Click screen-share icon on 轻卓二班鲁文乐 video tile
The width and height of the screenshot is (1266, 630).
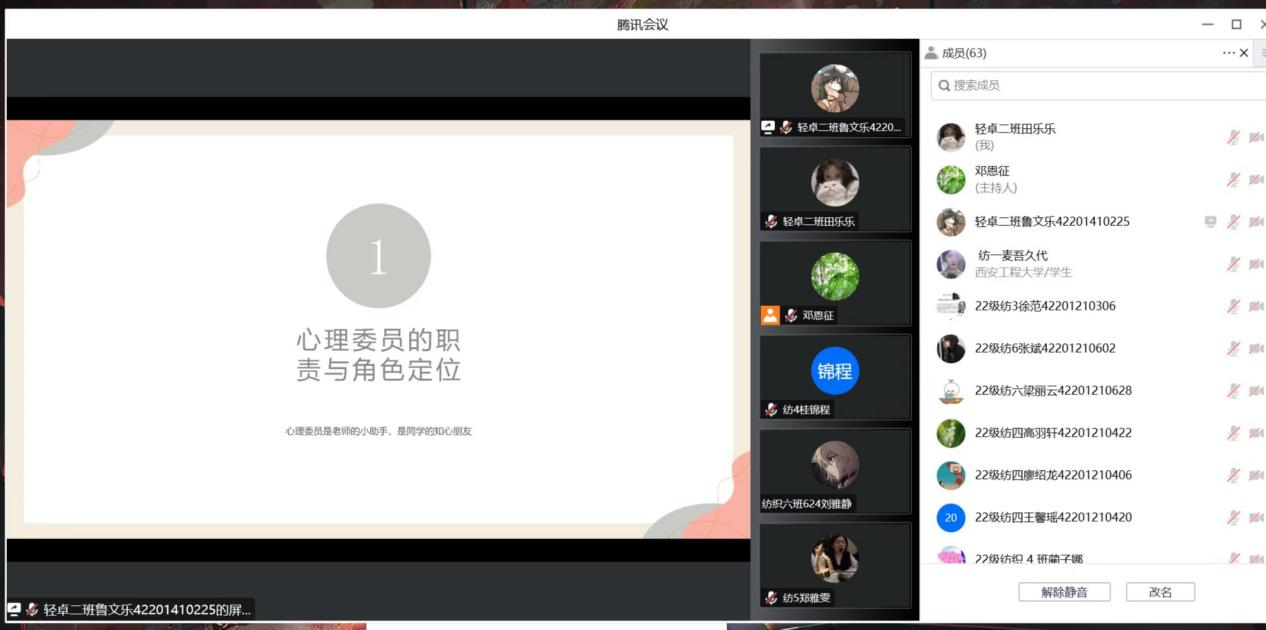(768, 127)
